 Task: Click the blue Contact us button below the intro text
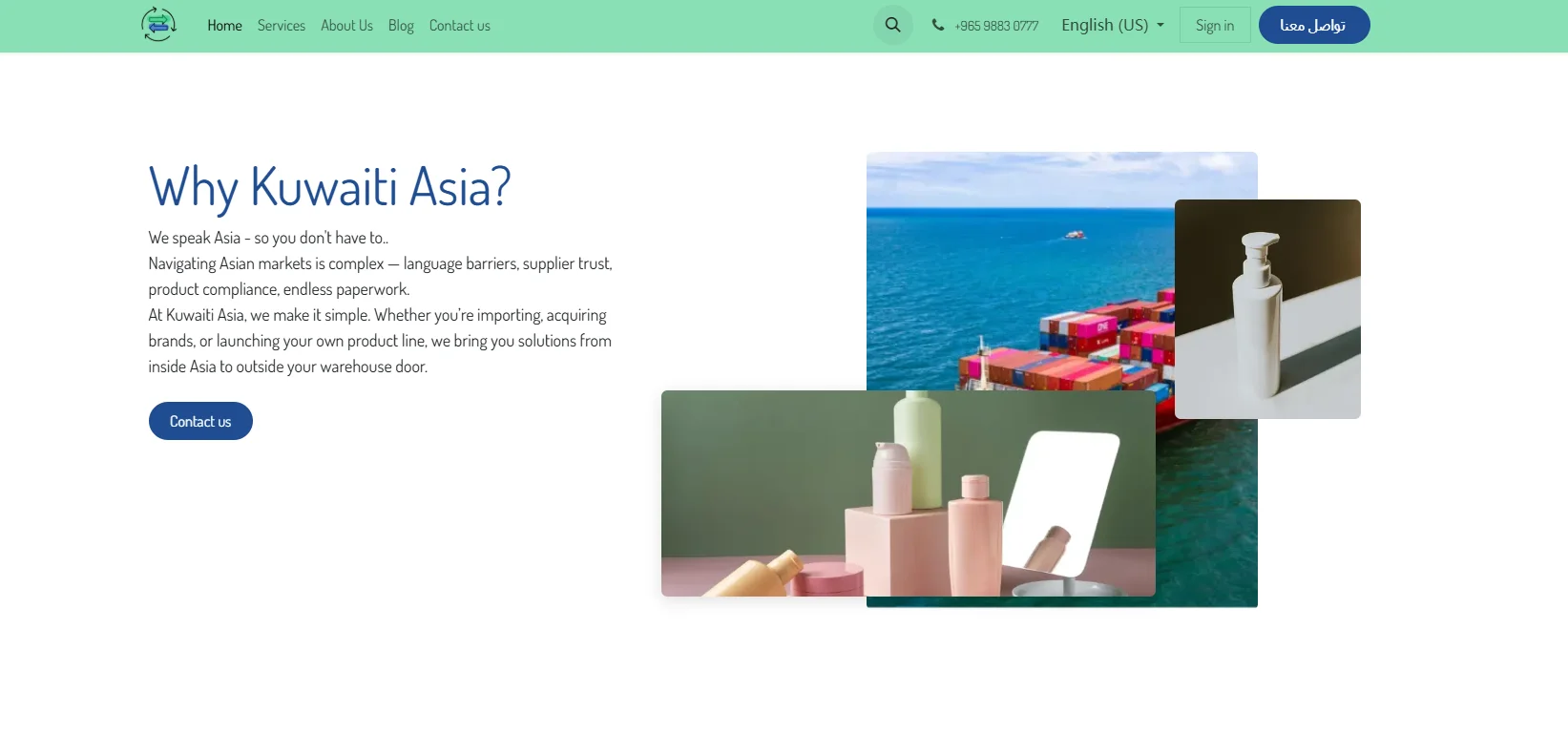(x=200, y=421)
